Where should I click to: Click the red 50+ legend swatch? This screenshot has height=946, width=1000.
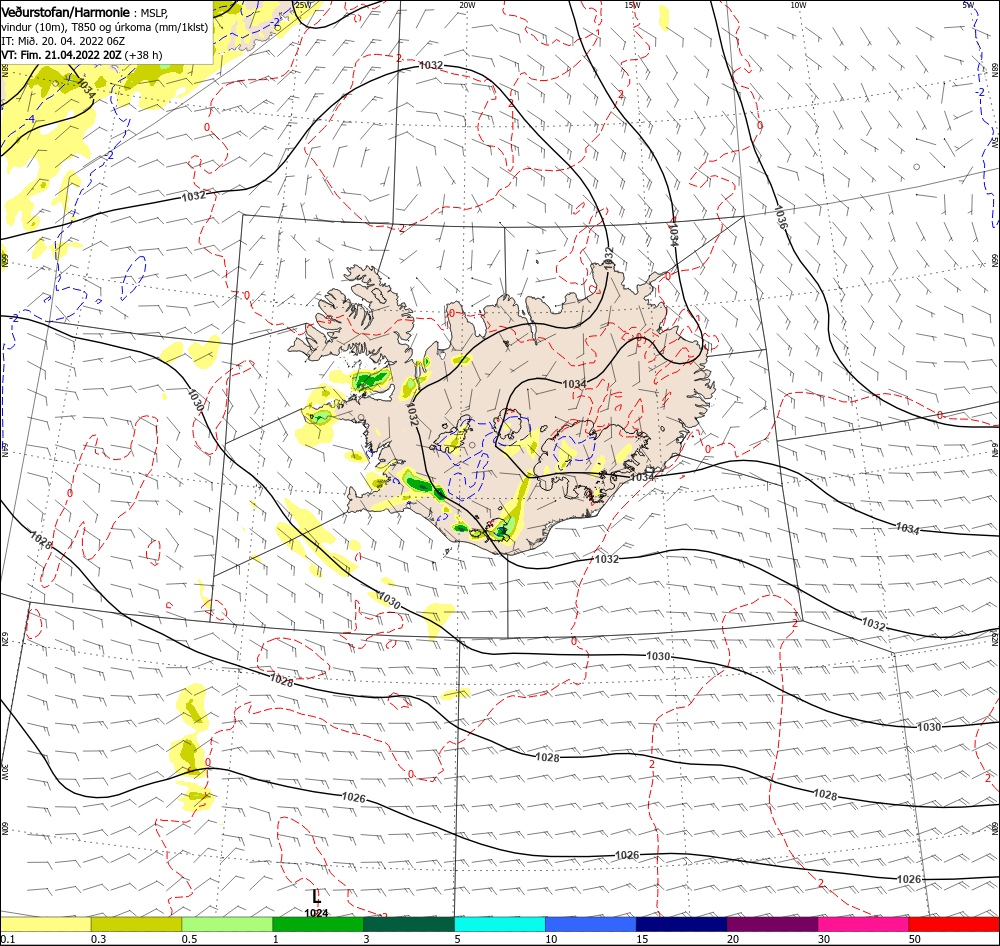(x=954, y=924)
